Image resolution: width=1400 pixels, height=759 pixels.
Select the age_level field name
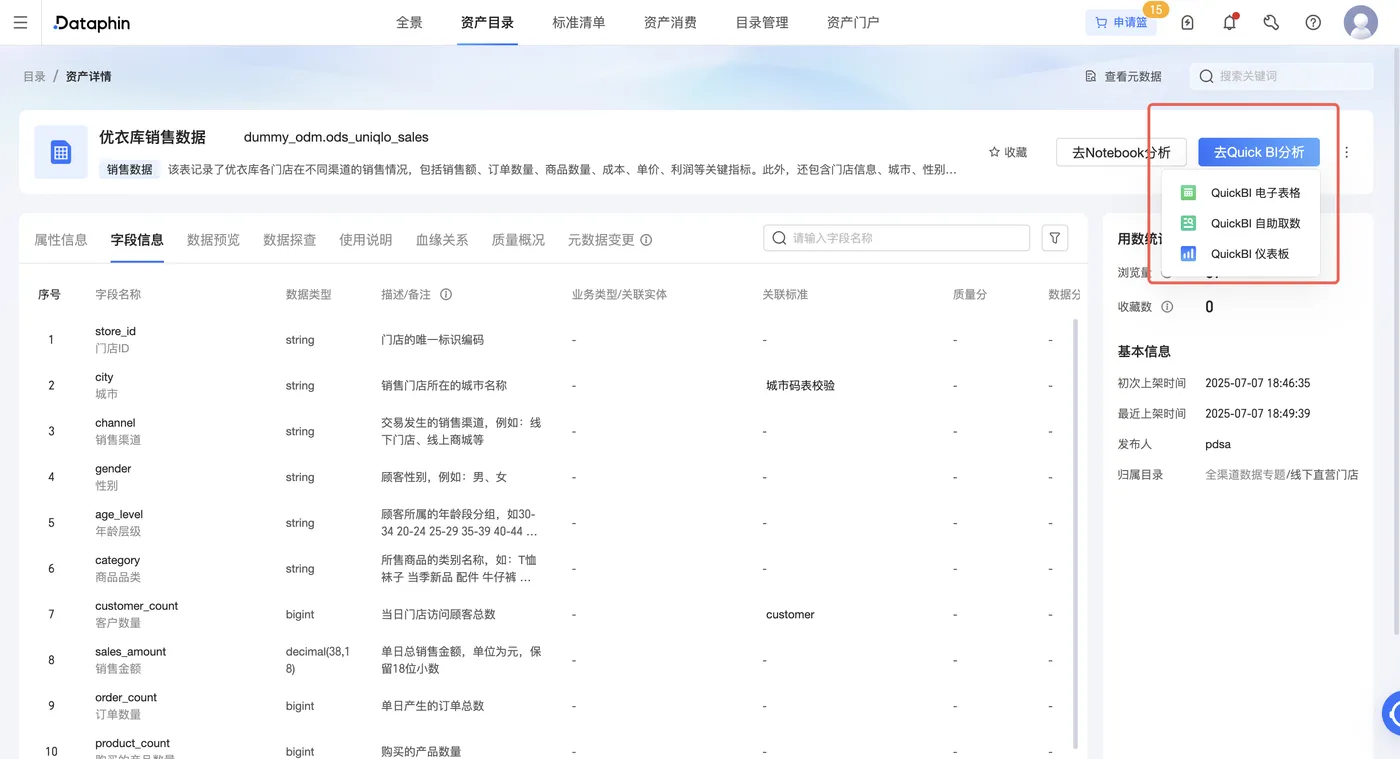119,515
